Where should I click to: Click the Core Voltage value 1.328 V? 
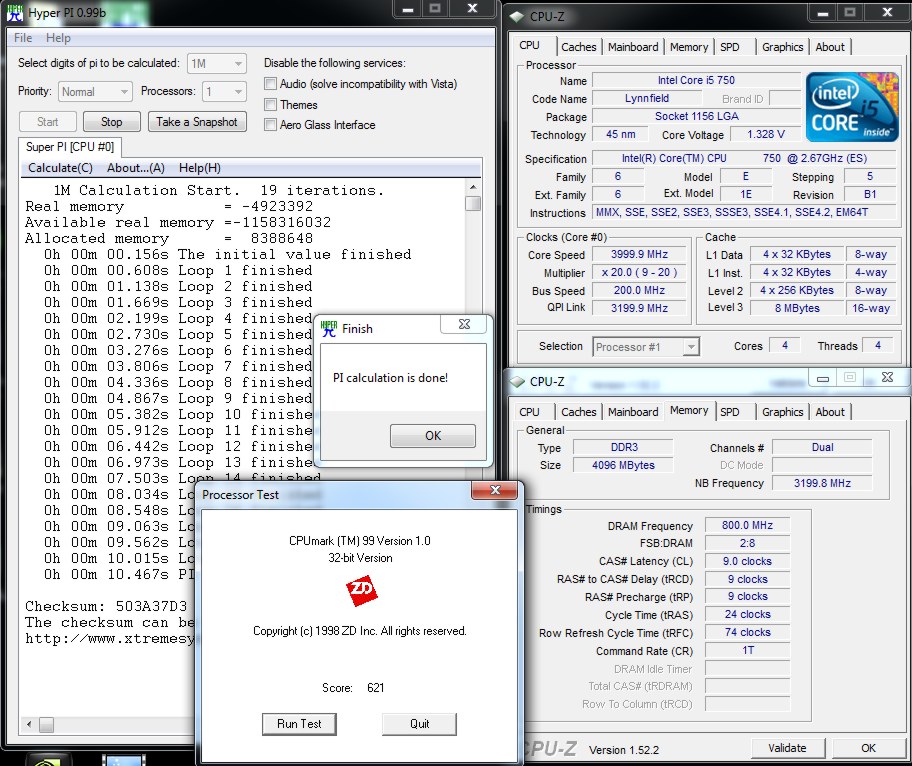(765, 134)
